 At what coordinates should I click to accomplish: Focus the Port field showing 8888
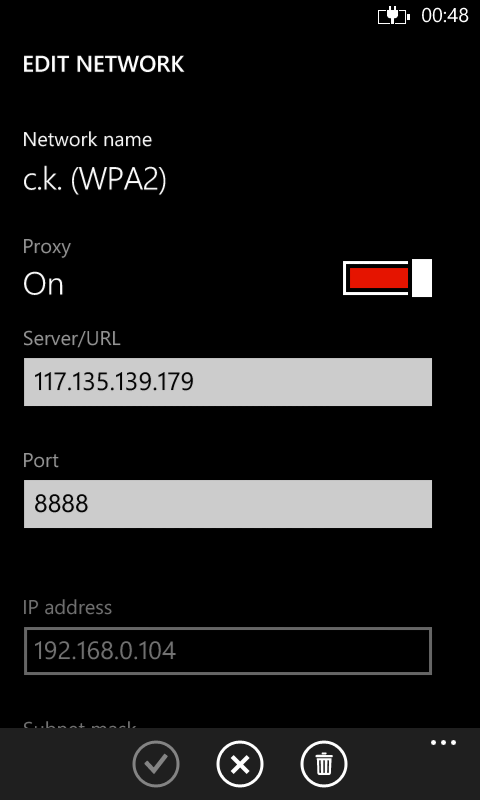(228, 504)
